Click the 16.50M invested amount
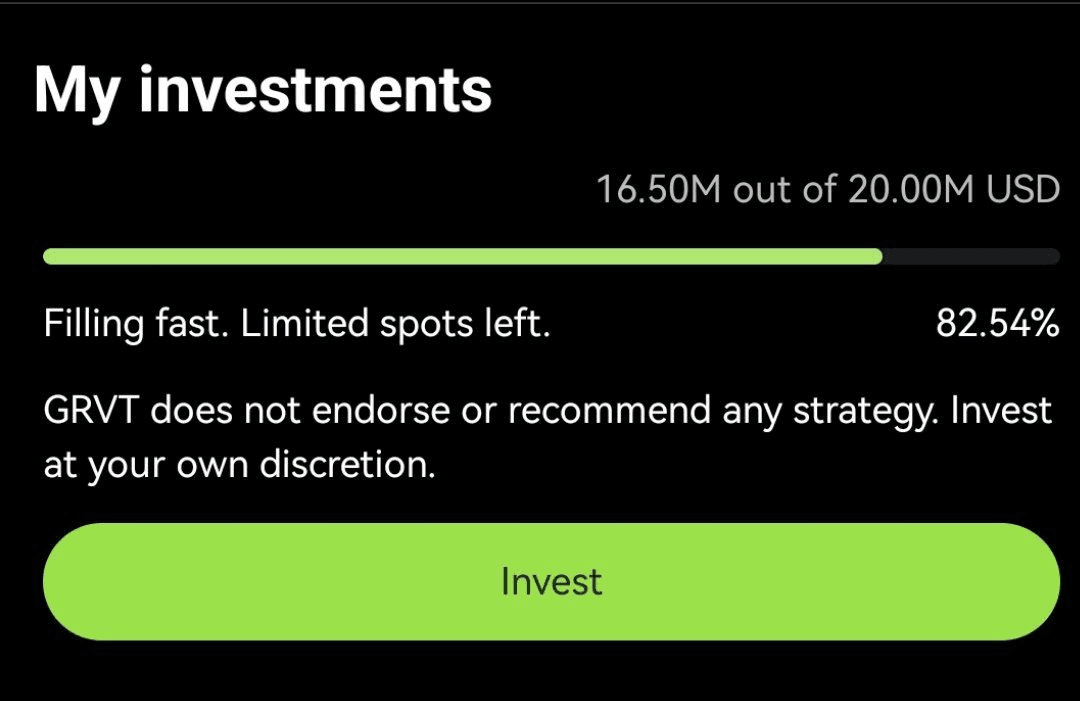The height and width of the screenshot is (701, 1080). 658,189
